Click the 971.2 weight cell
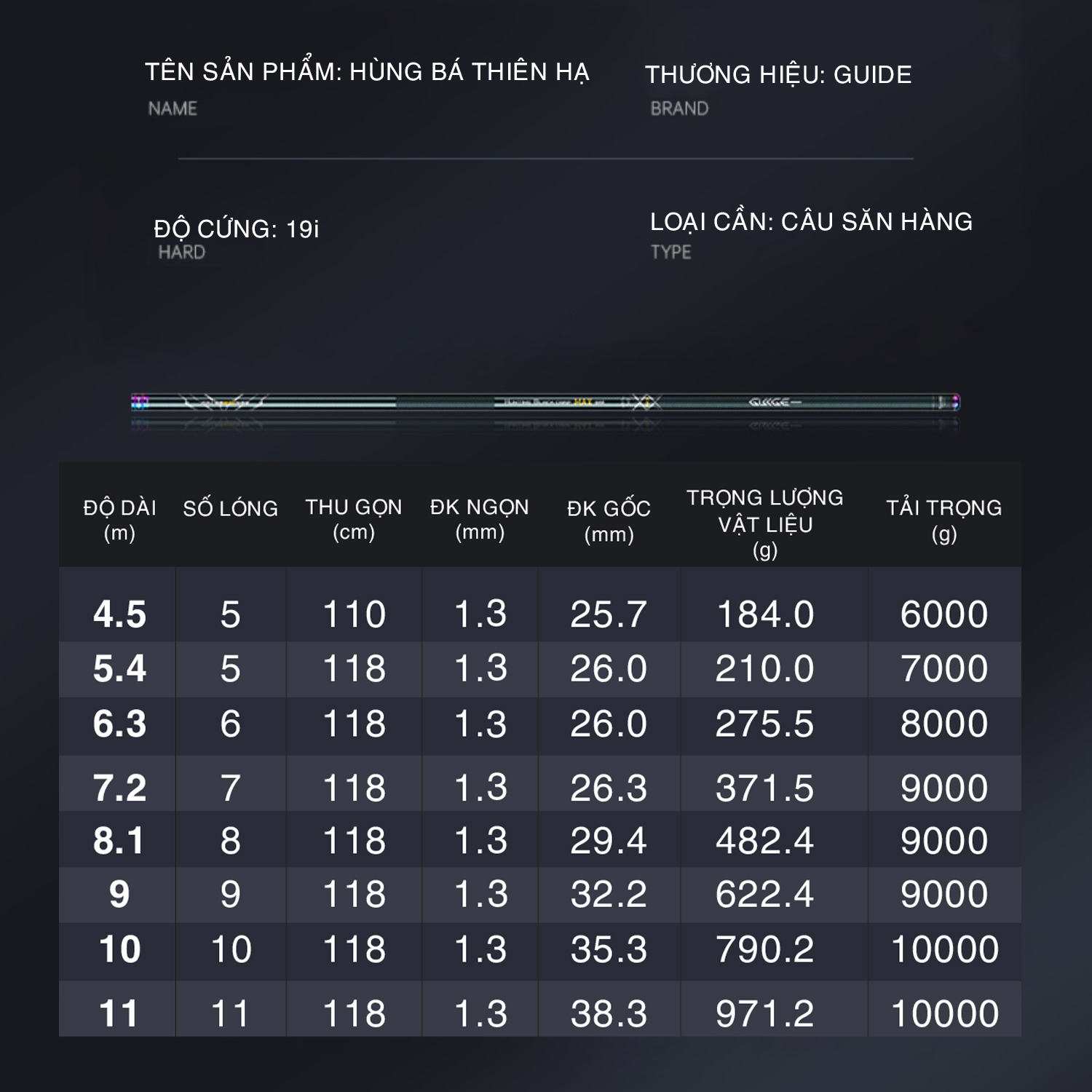The height and width of the screenshot is (1092, 1092). 764,1013
